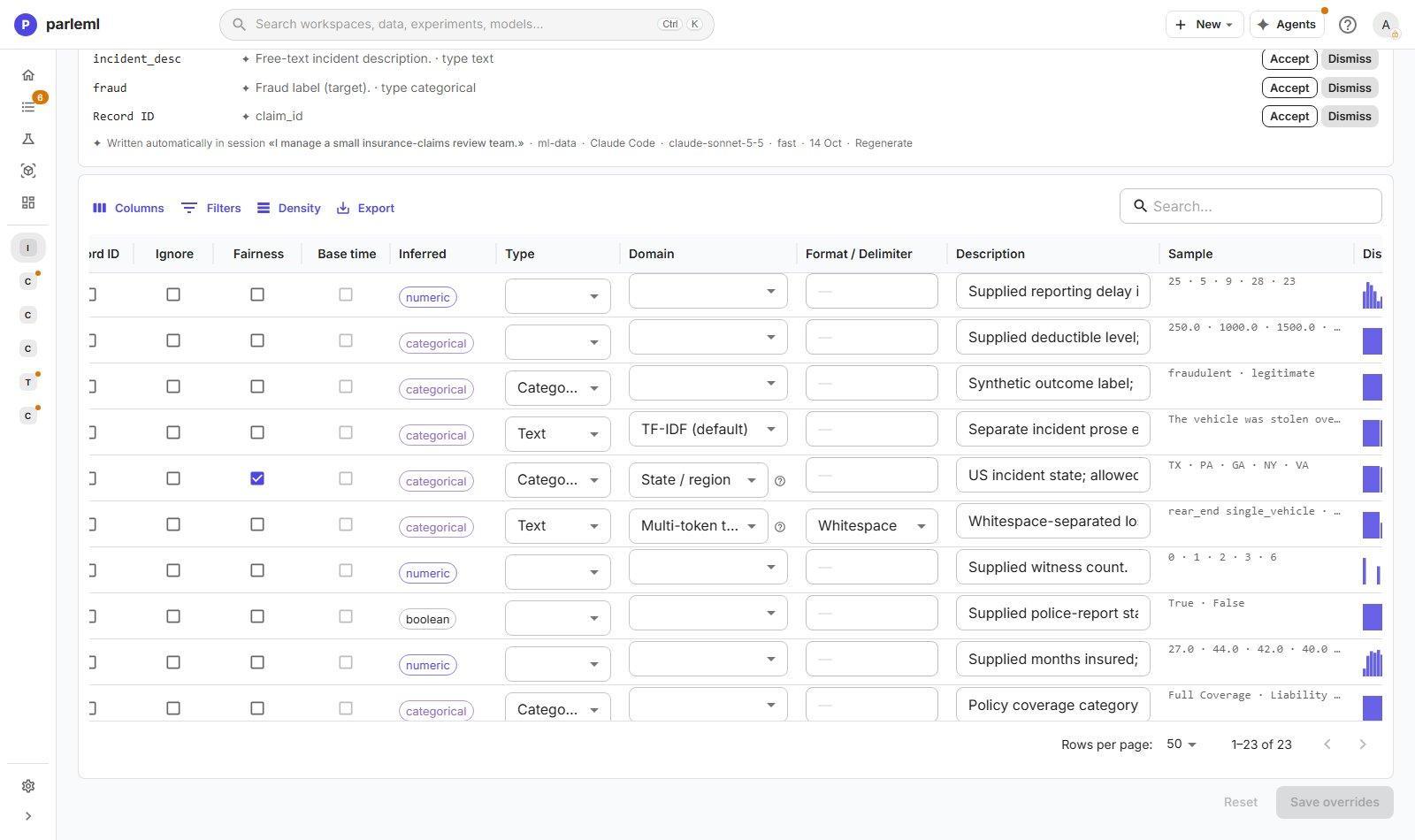Click the distribution chart for witness count row
Screen dimensions: 1415x840
pos(1372,570)
